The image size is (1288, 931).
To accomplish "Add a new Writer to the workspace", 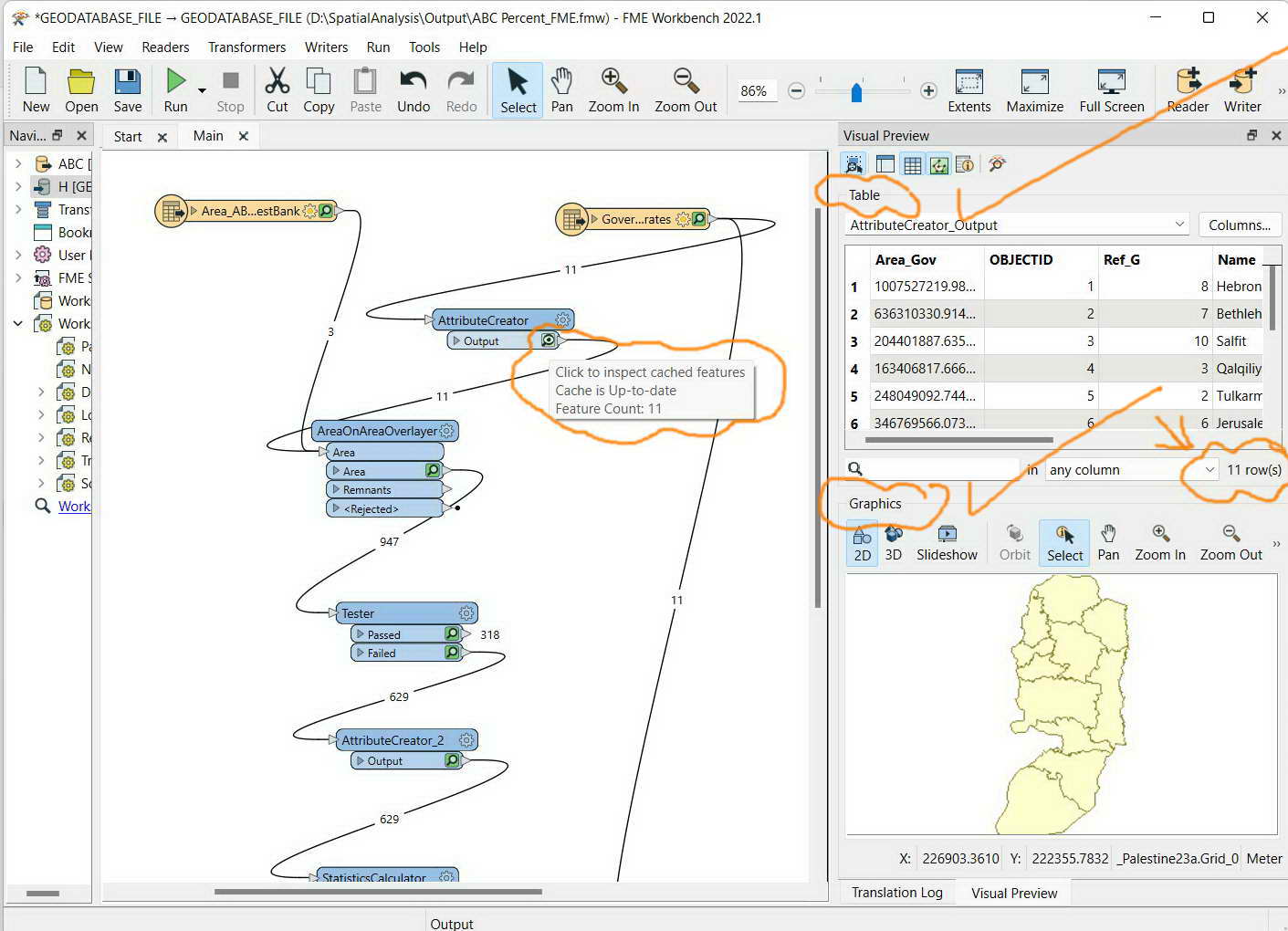I will tap(1241, 89).
